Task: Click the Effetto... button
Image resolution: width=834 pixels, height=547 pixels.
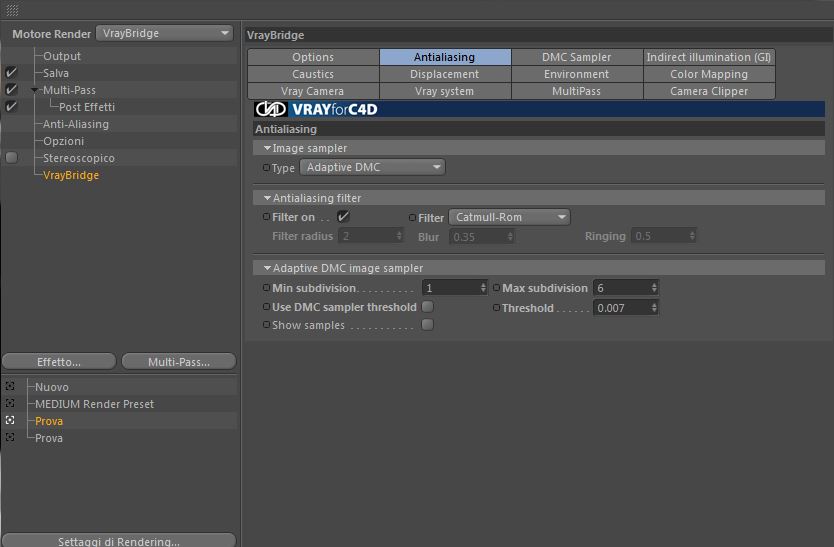Action: click(59, 362)
